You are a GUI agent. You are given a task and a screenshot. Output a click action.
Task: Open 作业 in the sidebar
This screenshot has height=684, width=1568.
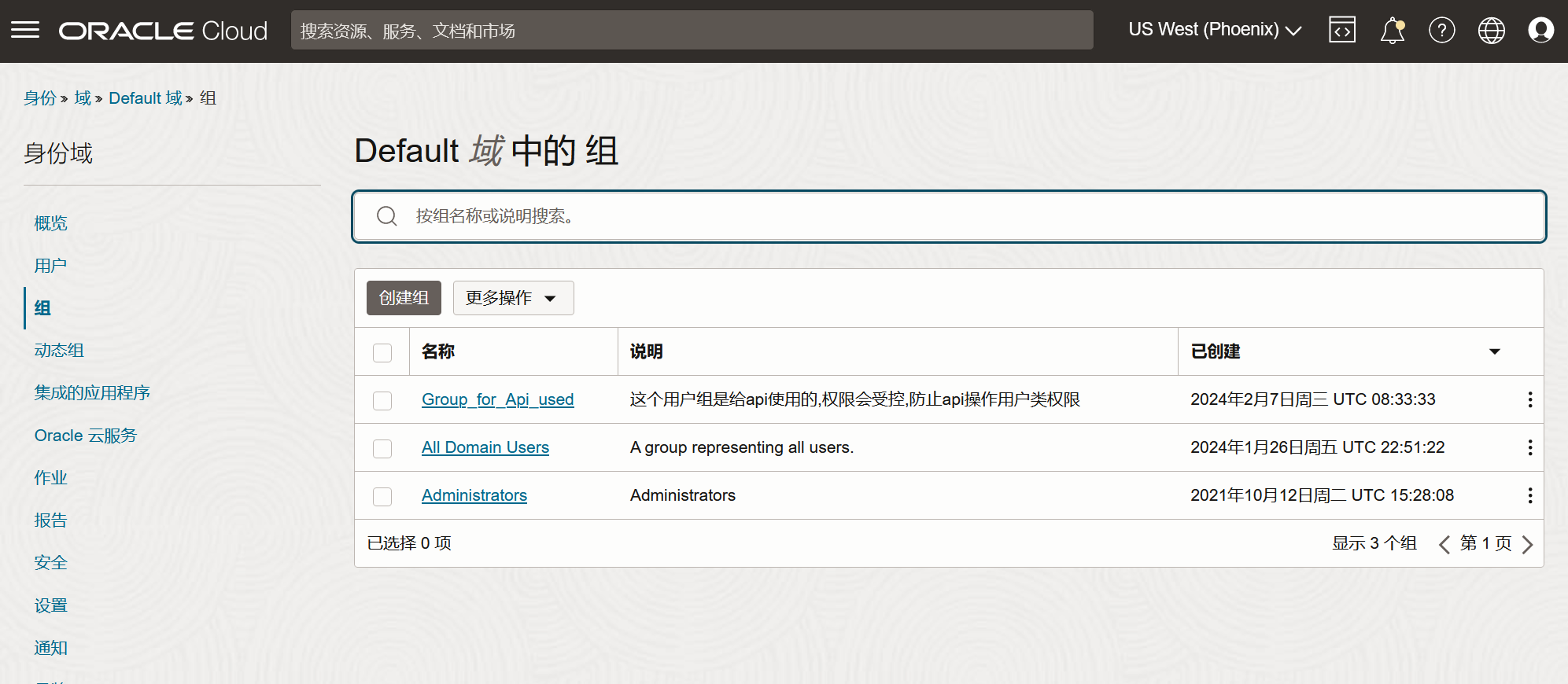[x=51, y=478]
